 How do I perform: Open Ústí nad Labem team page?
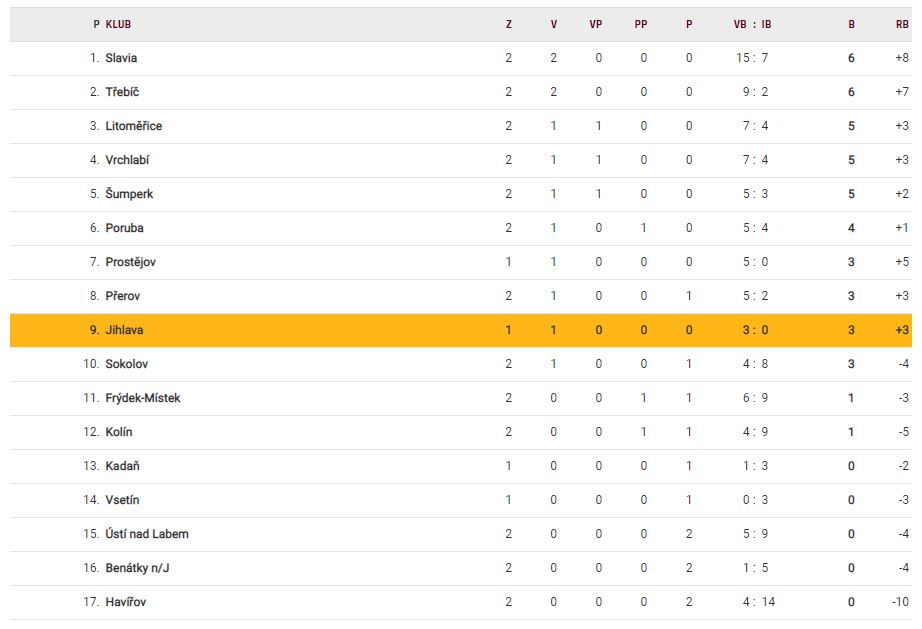pyautogui.click(x=147, y=534)
